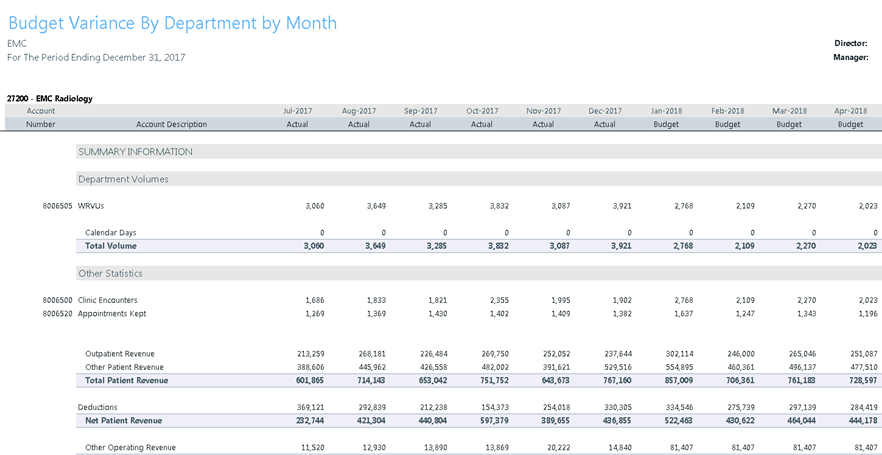This screenshot has height=455, width=882.
Task: Toggle the Other Statistics section header
Action: [x=110, y=273]
